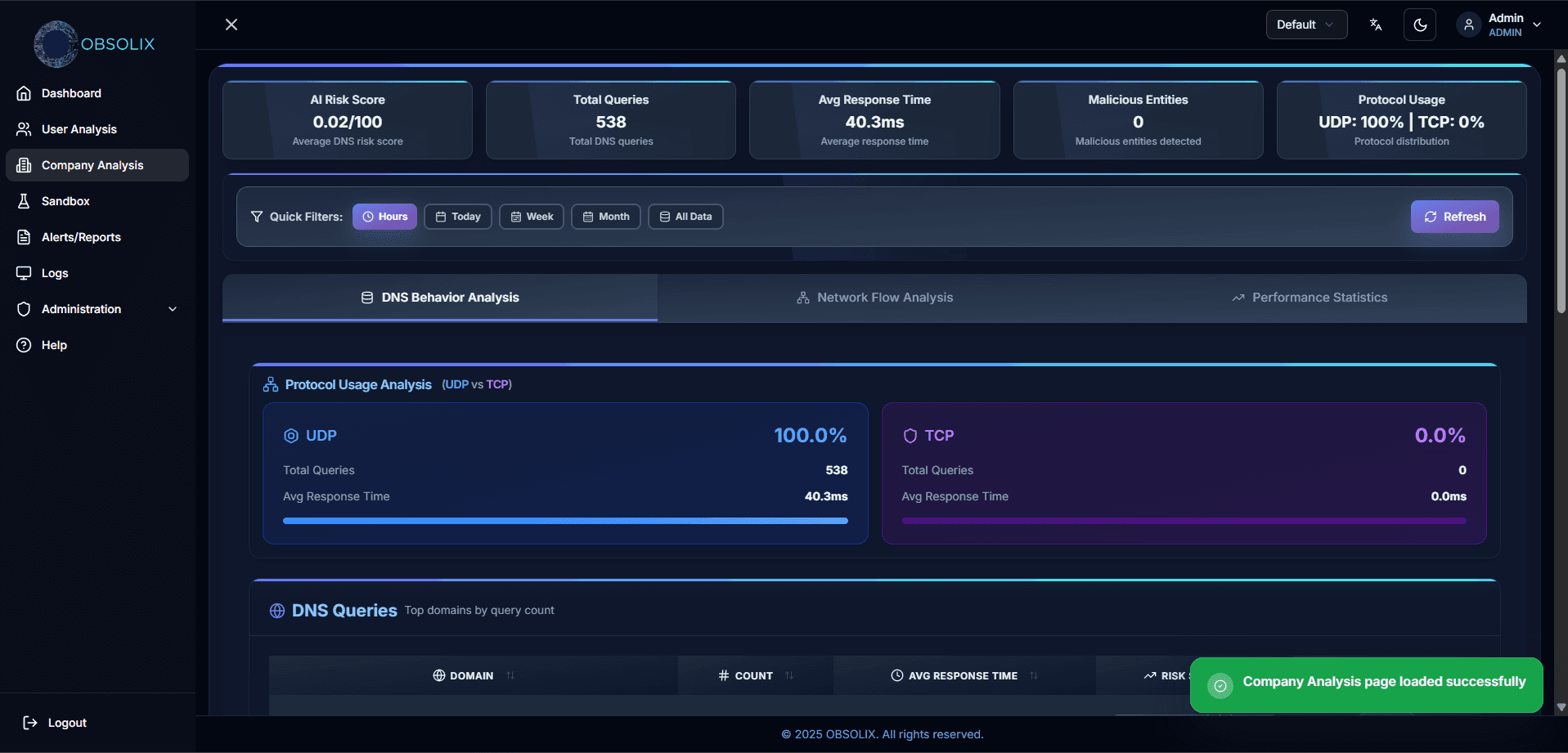Click the scrollbar down arrow
1568x753 pixels.
[1561, 707]
